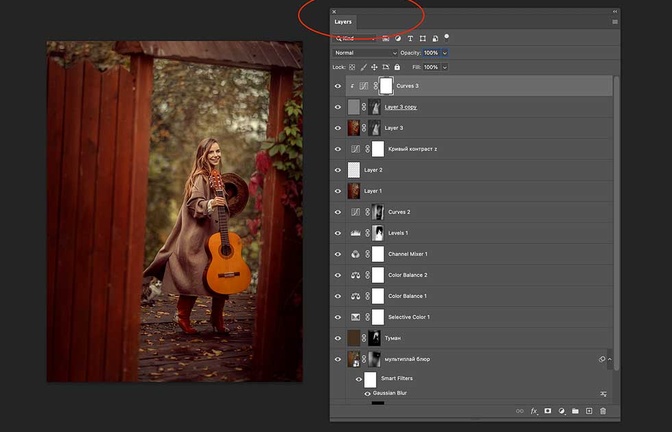
Task: Click the Curves 3 adjustment icon
Action: 363,86
